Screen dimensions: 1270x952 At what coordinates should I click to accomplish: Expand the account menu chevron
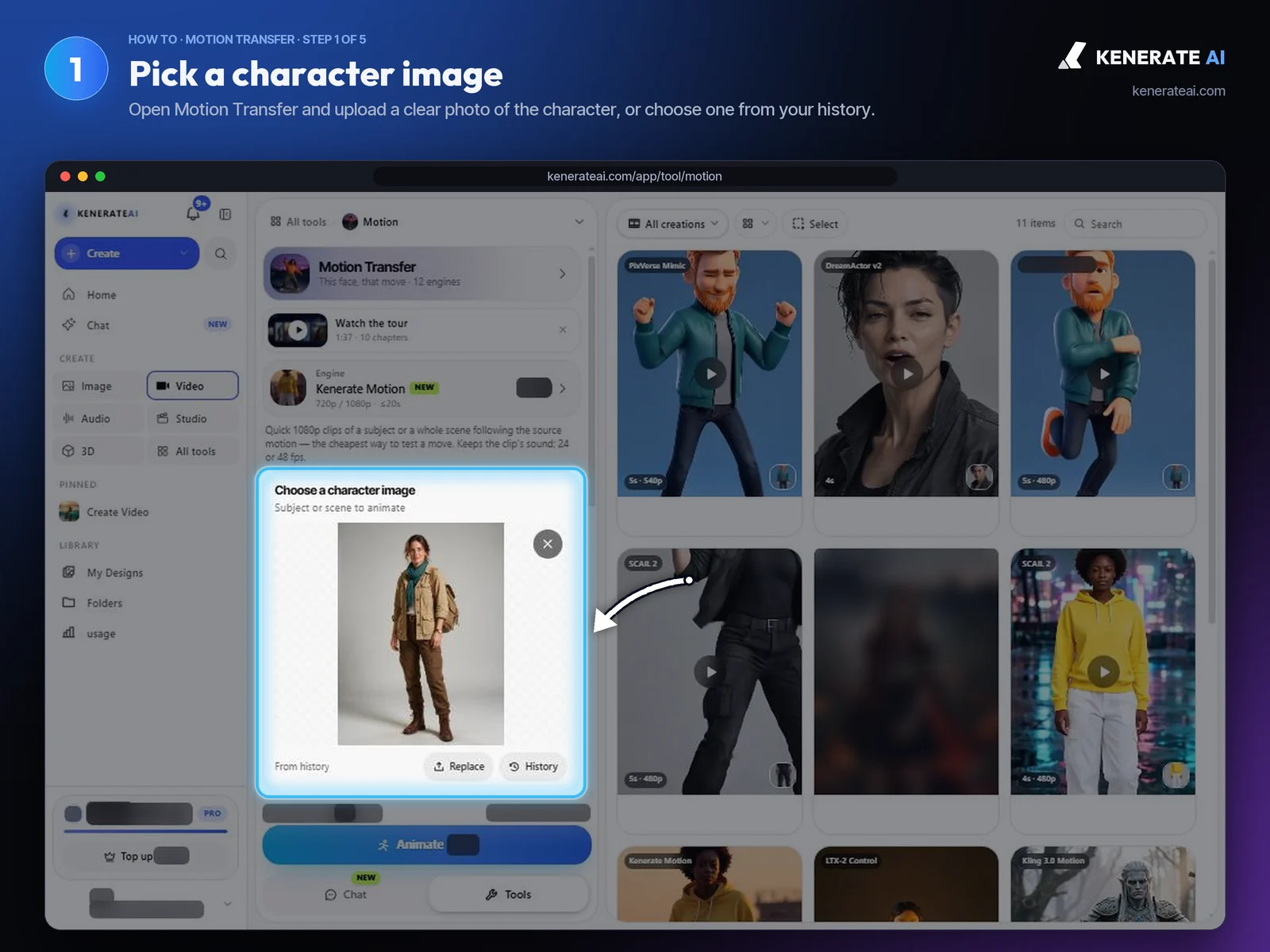tap(228, 904)
